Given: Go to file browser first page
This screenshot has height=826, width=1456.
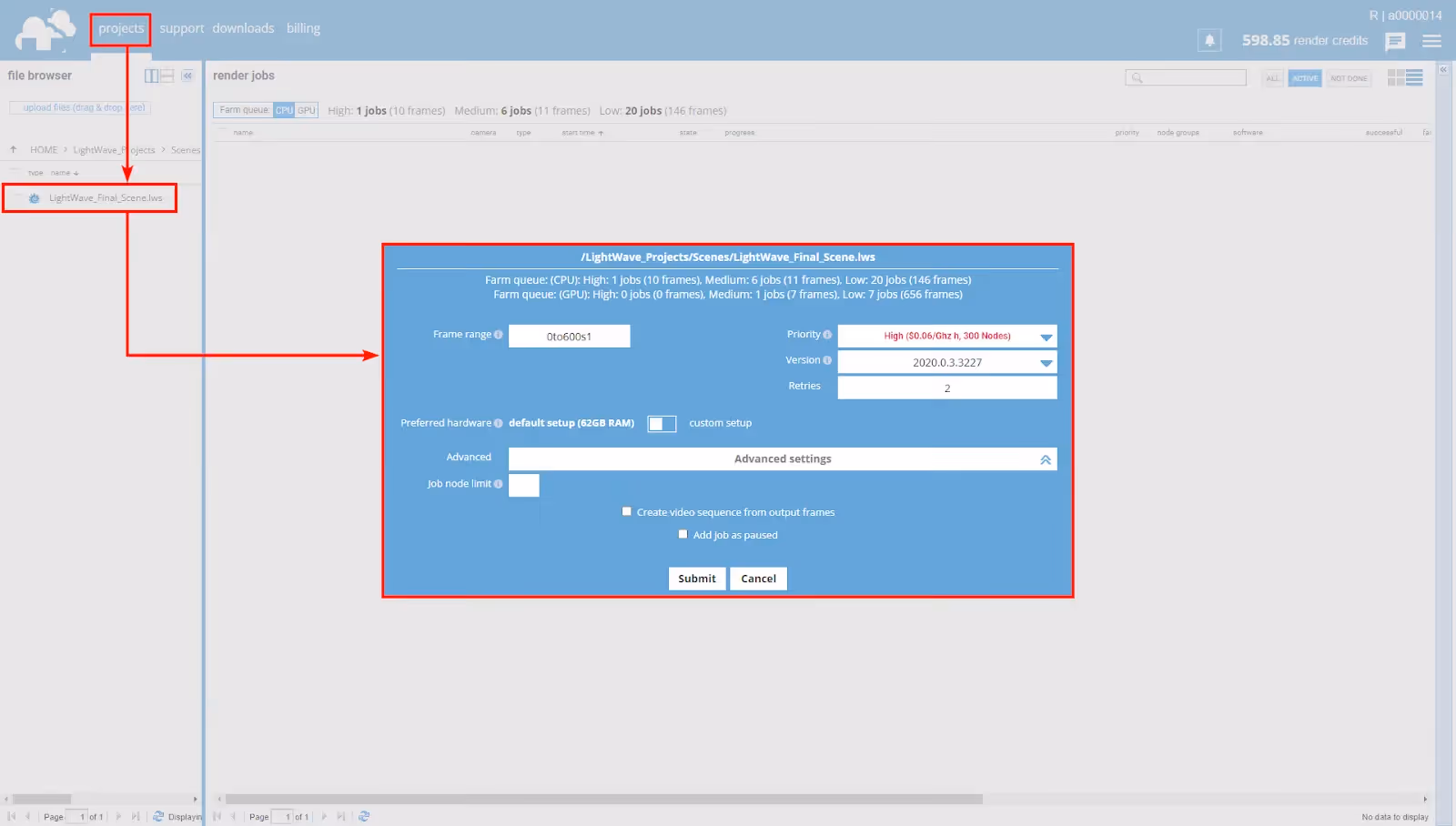Looking at the screenshot, I should click(12, 816).
